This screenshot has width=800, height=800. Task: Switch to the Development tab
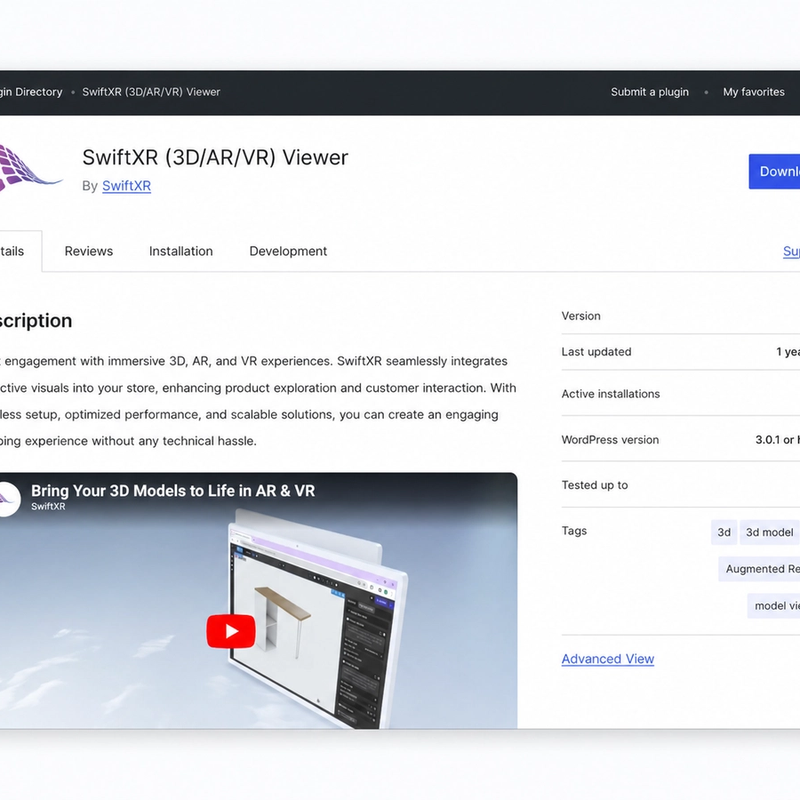pyautogui.click(x=288, y=251)
